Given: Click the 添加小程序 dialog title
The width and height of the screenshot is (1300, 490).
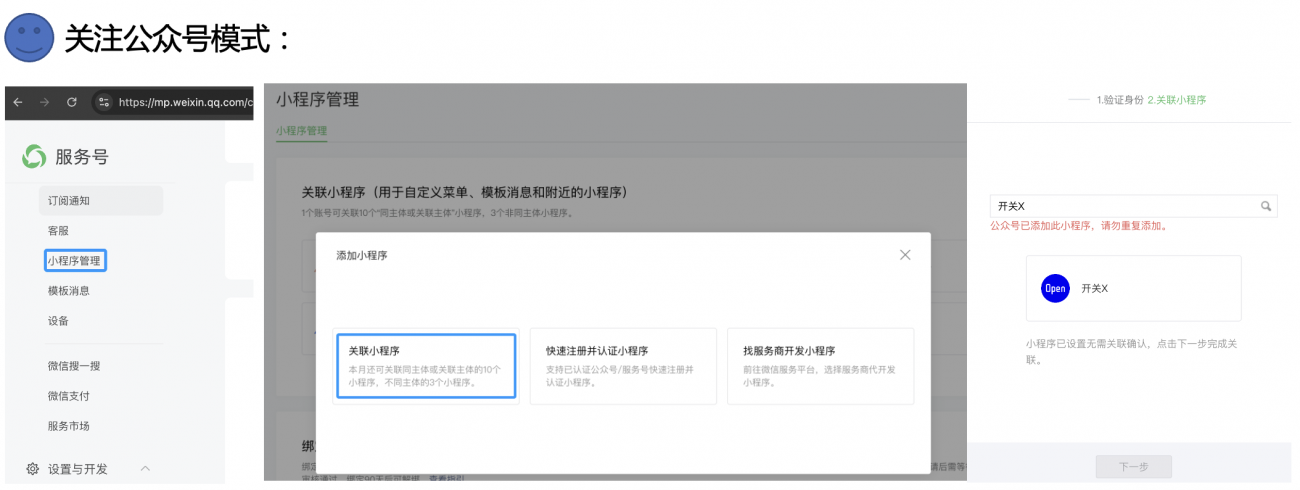Looking at the screenshot, I should point(361,256).
